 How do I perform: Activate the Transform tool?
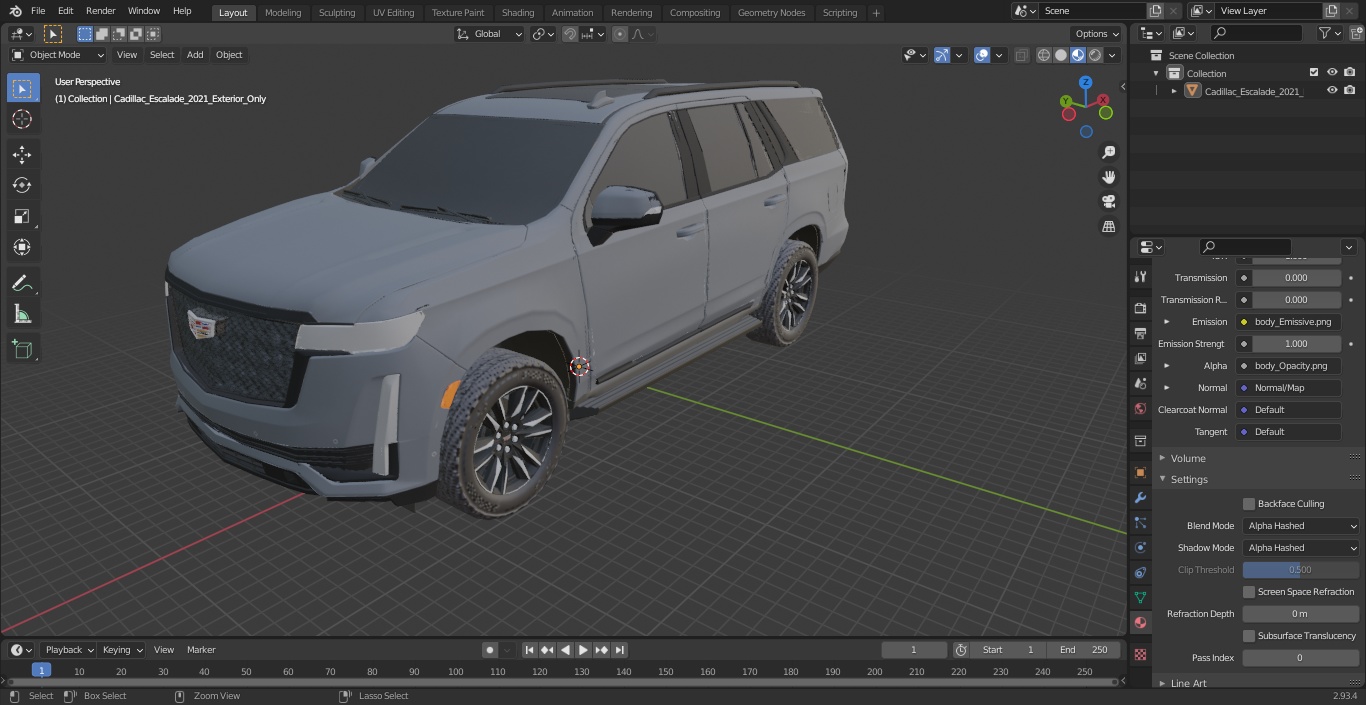click(x=22, y=247)
